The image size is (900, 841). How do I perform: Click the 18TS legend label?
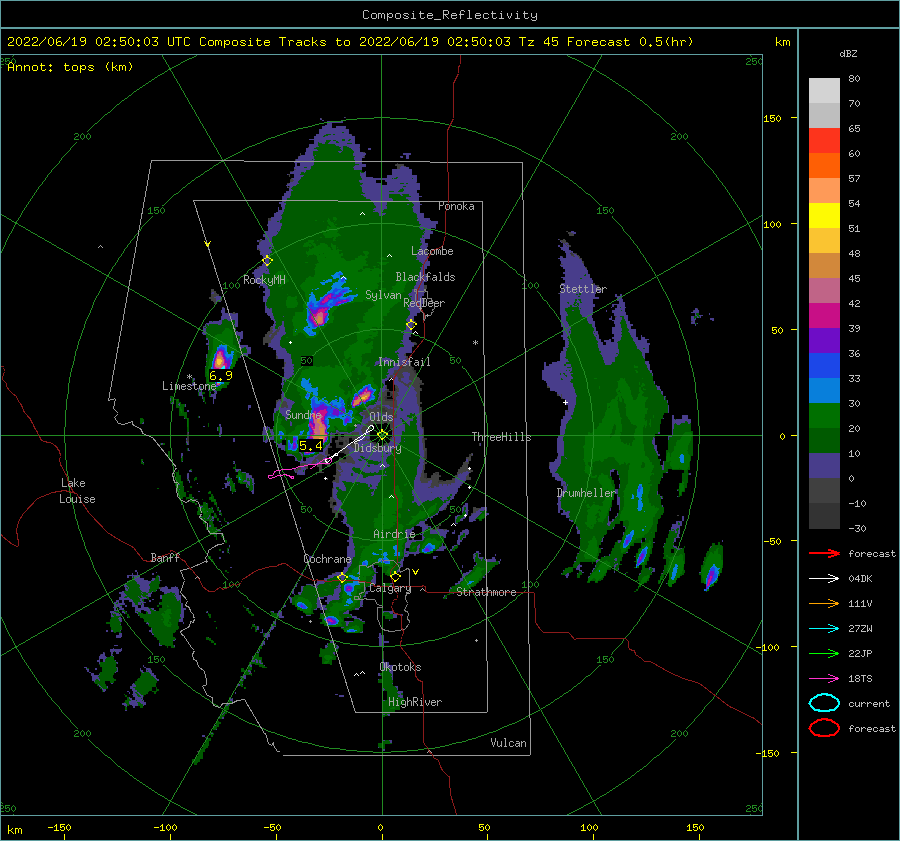coord(860,679)
